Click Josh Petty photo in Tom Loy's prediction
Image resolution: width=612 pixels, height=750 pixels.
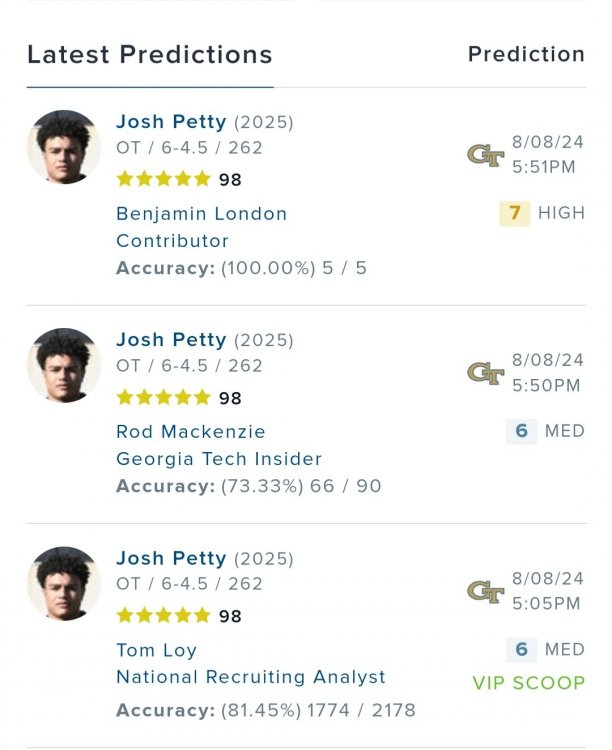tap(64, 583)
